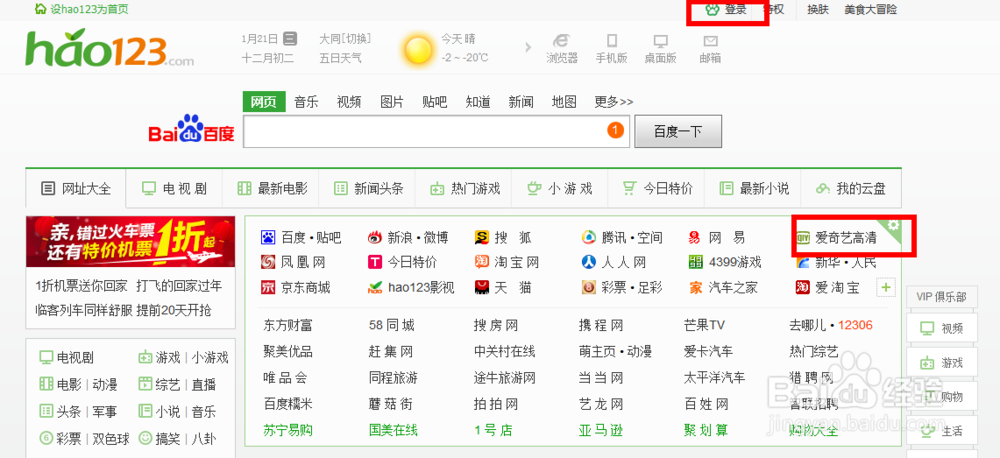Switch to the 我的云盘 navigation tab
The height and width of the screenshot is (458, 1000).
pyautogui.click(x=850, y=188)
